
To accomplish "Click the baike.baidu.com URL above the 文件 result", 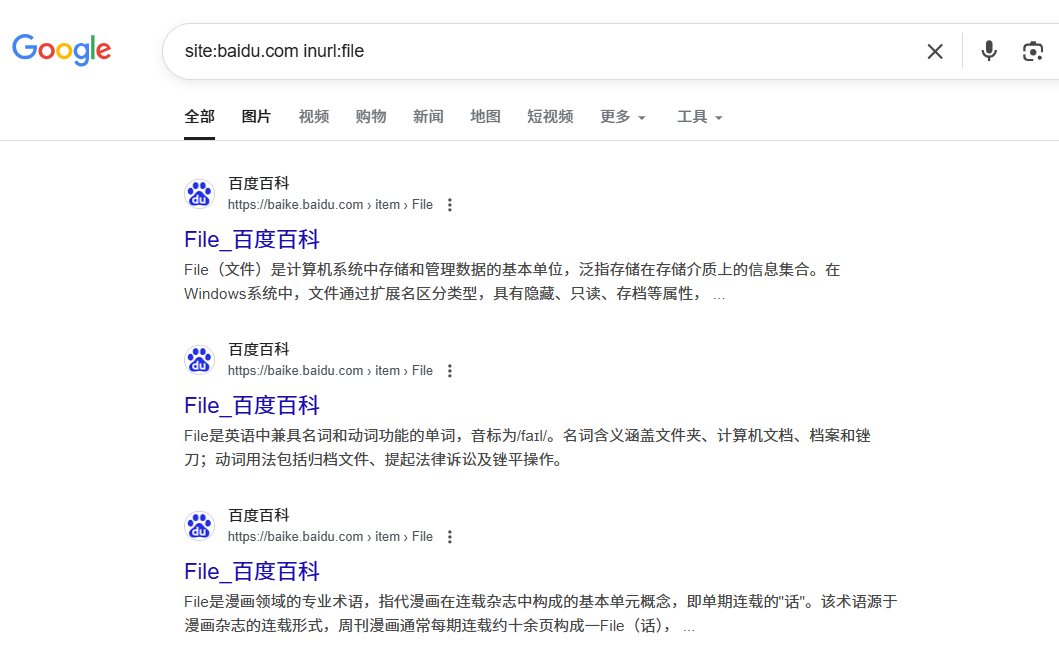I will coord(330,205).
